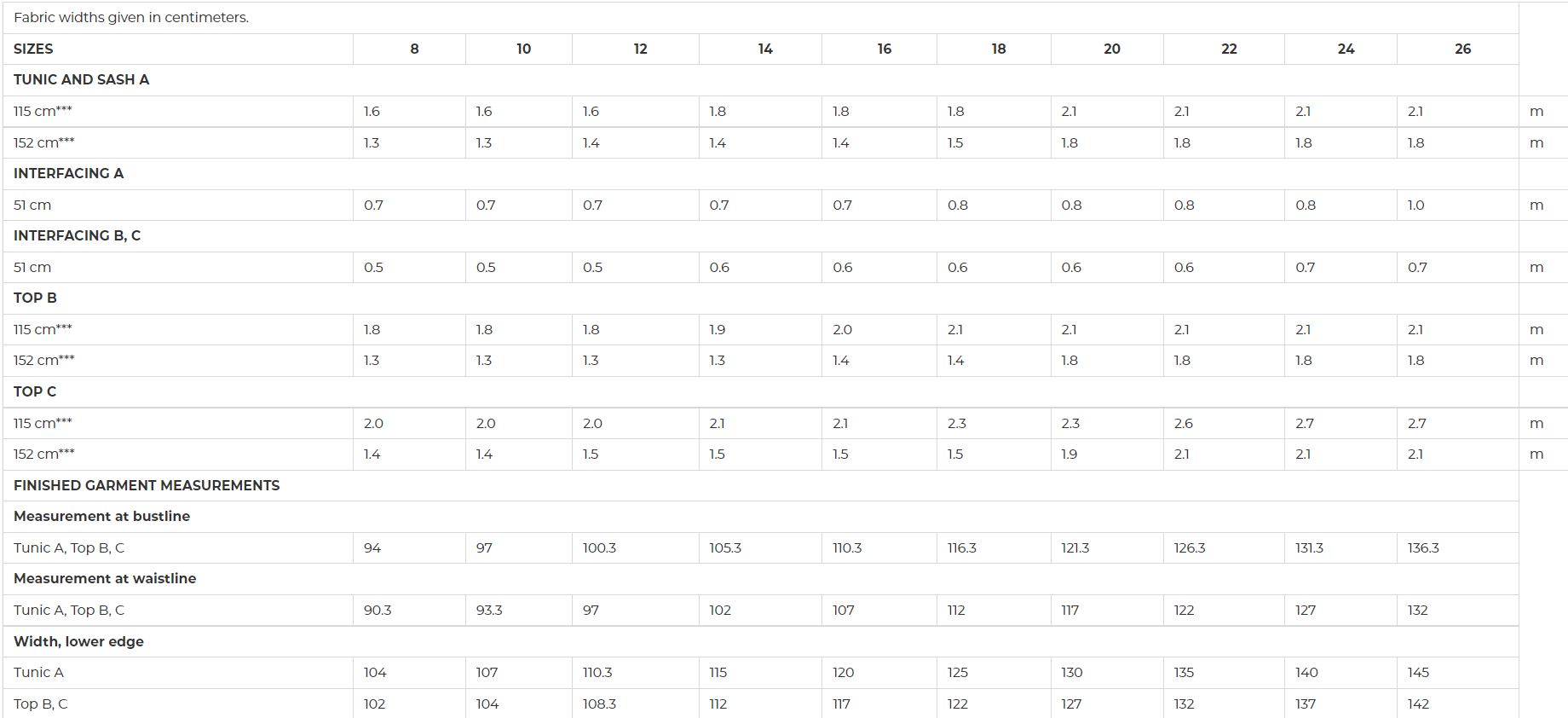1568x718 pixels.
Task: Click the Measurement at bustline label
Action: pyautogui.click(x=101, y=517)
